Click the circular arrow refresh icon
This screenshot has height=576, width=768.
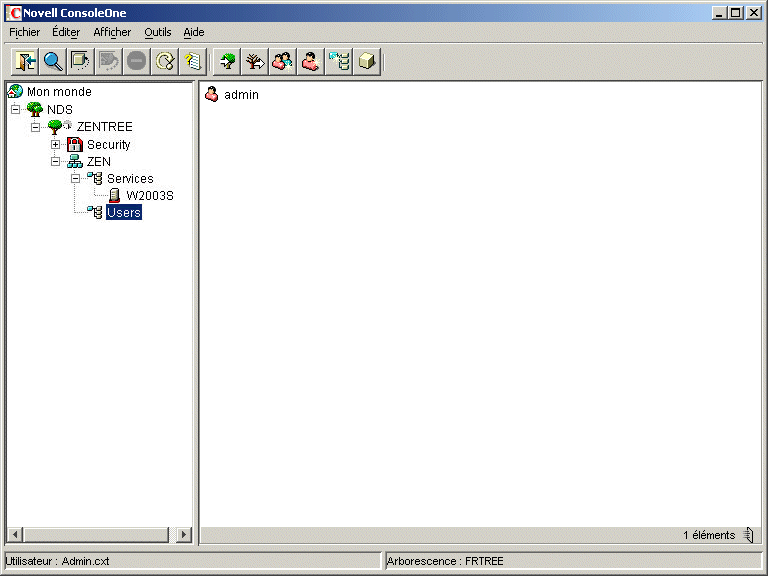165,62
